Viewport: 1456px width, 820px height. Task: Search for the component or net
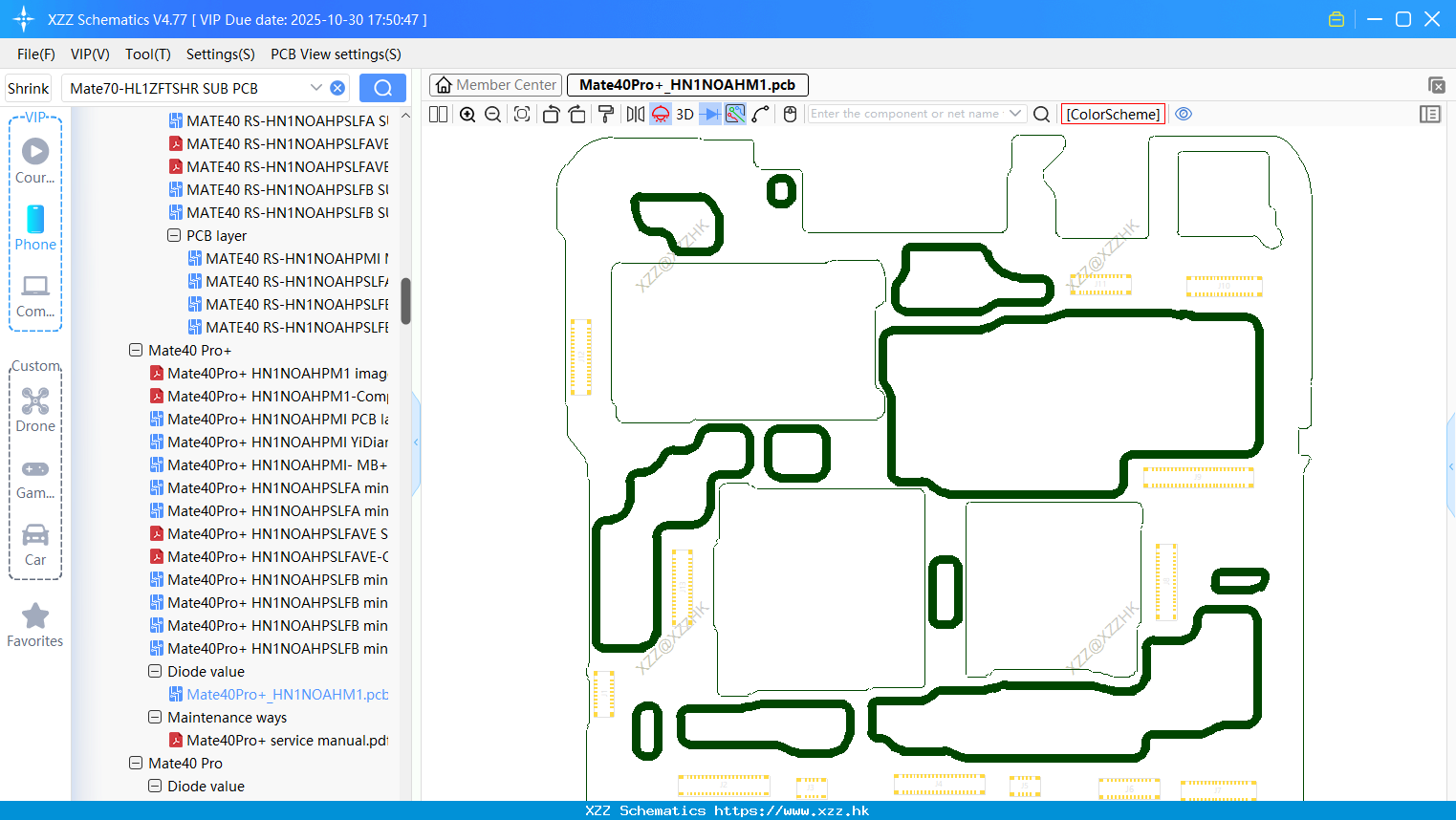pos(1042,114)
